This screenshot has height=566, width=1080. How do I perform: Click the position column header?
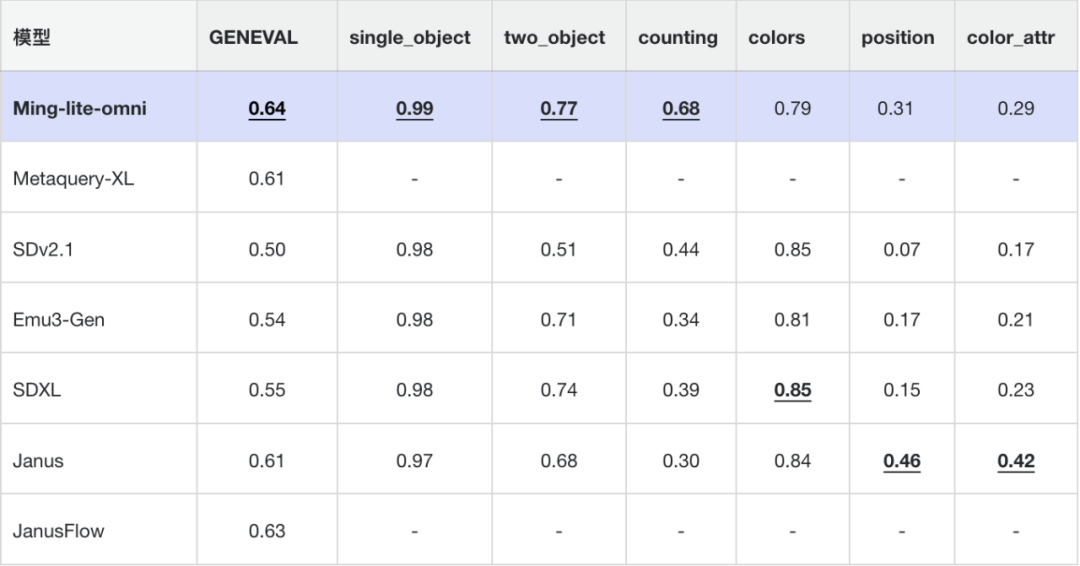click(898, 38)
